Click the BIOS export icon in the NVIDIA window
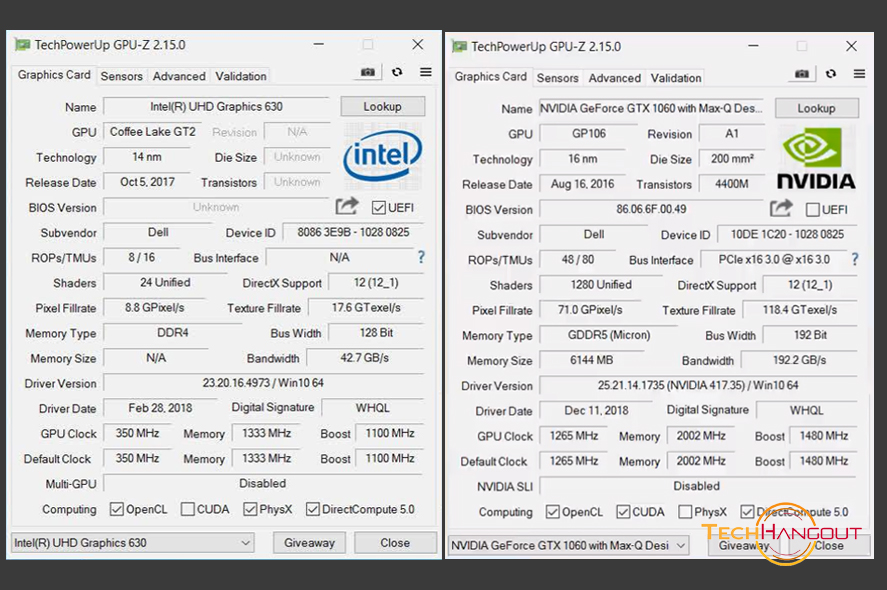The width and height of the screenshot is (887, 590). point(781,208)
